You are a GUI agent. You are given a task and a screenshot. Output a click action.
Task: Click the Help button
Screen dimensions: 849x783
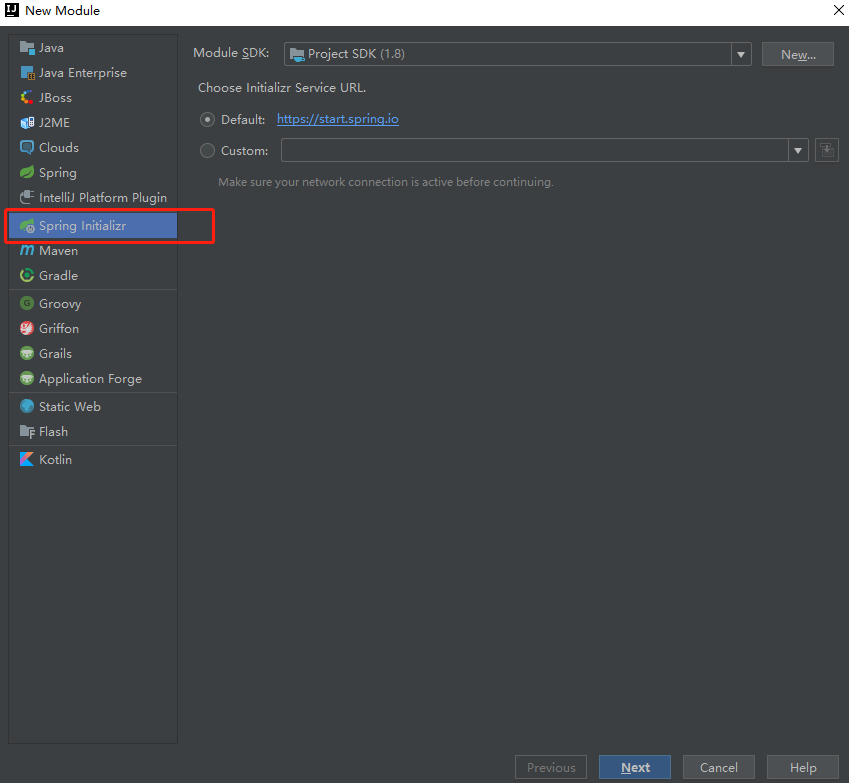coord(802,767)
